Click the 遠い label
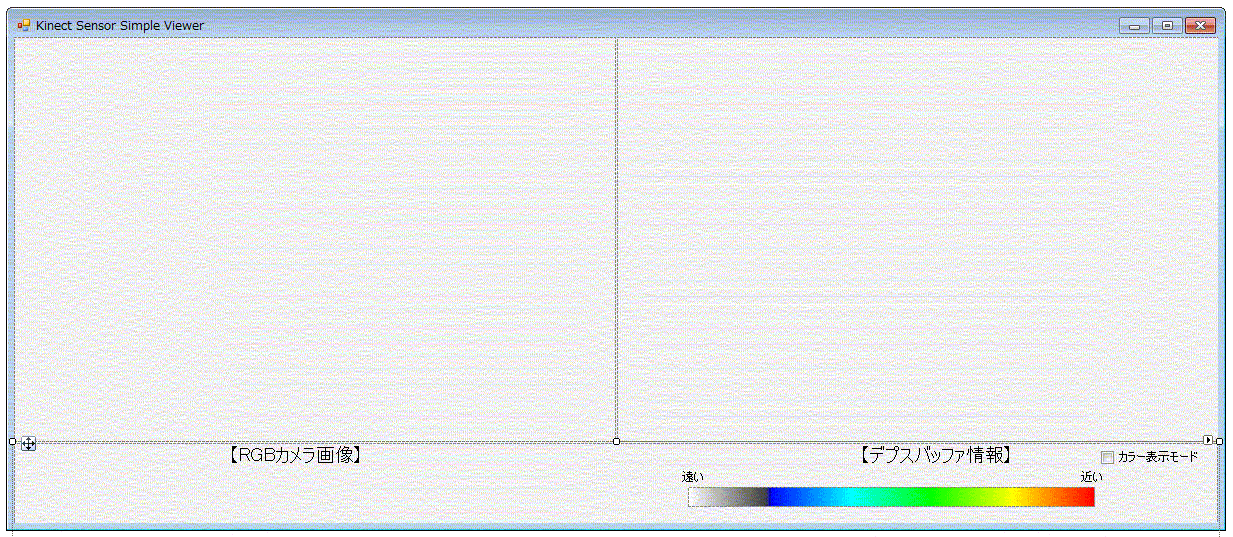 (693, 477)
